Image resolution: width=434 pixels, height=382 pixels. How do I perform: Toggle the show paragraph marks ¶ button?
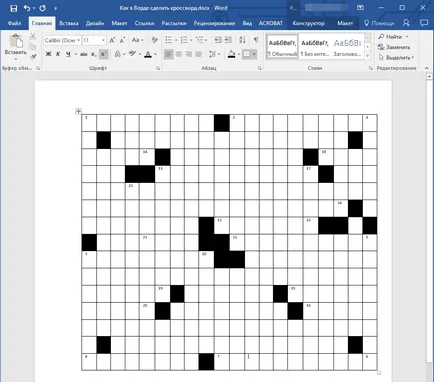click(x=256, y=40)
